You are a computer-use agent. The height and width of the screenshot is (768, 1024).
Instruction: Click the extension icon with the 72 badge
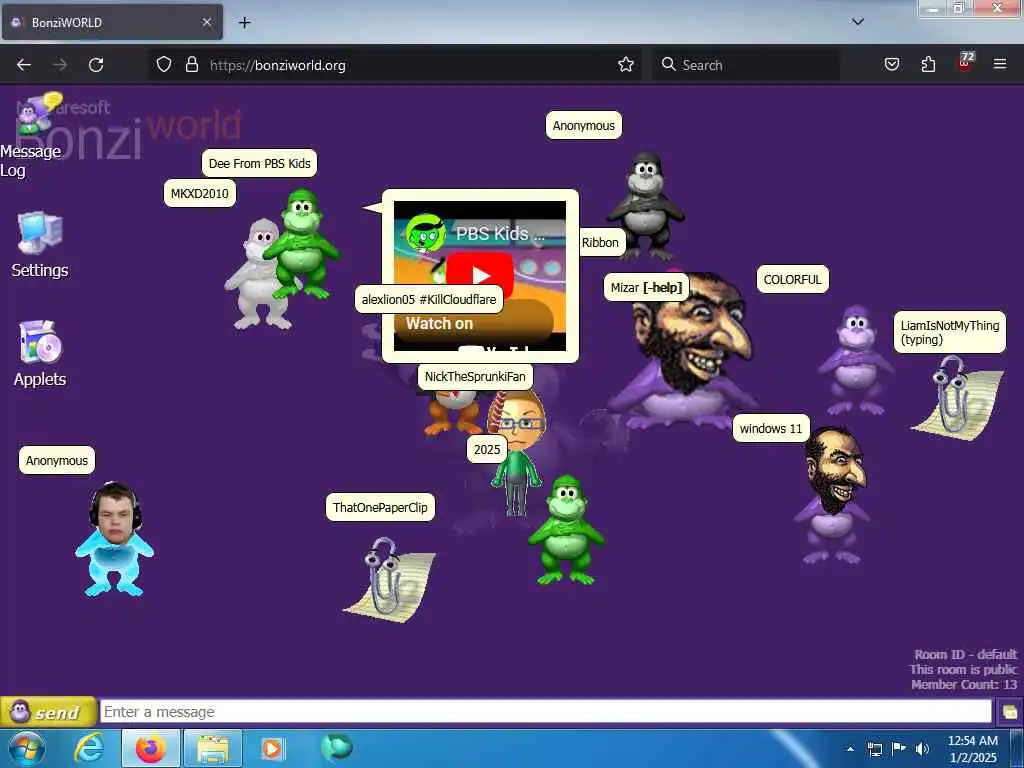click(x=965, y=62)
